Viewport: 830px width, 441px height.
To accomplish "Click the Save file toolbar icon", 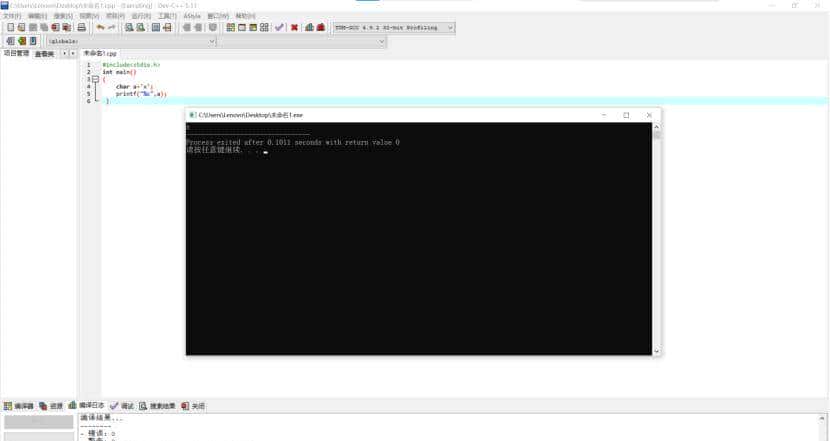I will (x=33, y=28).
